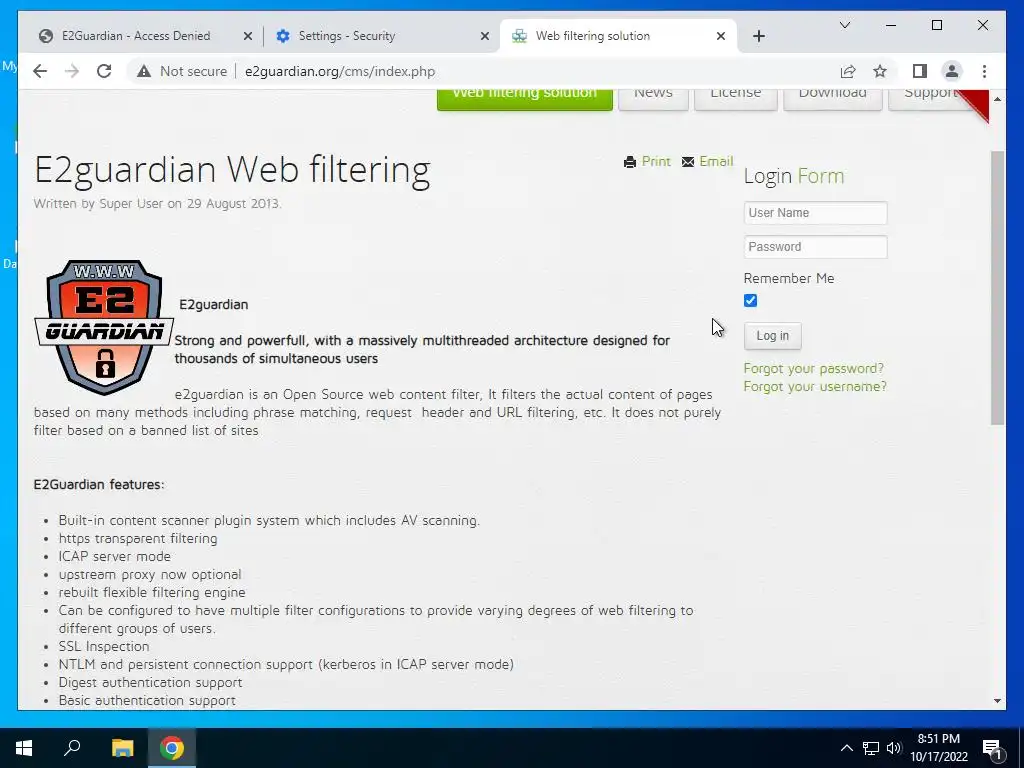Click the Digest authentication support list item
Screen dimensions: 1024x768
[x=150, y=682]
